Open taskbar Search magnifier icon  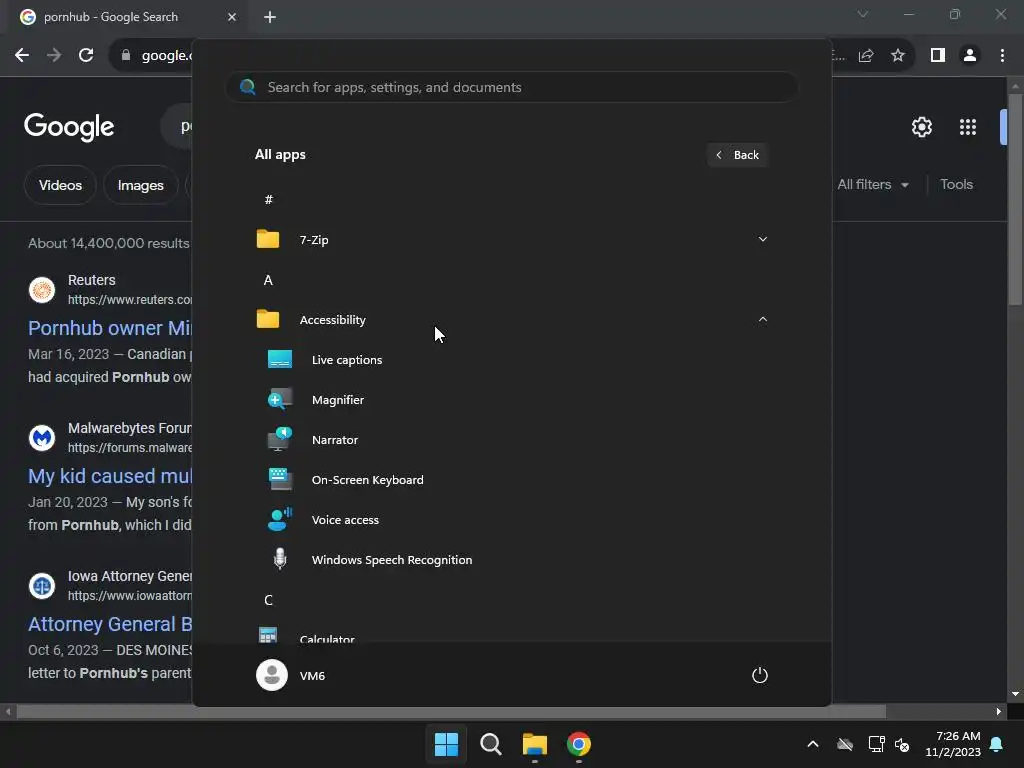point(490,744)
